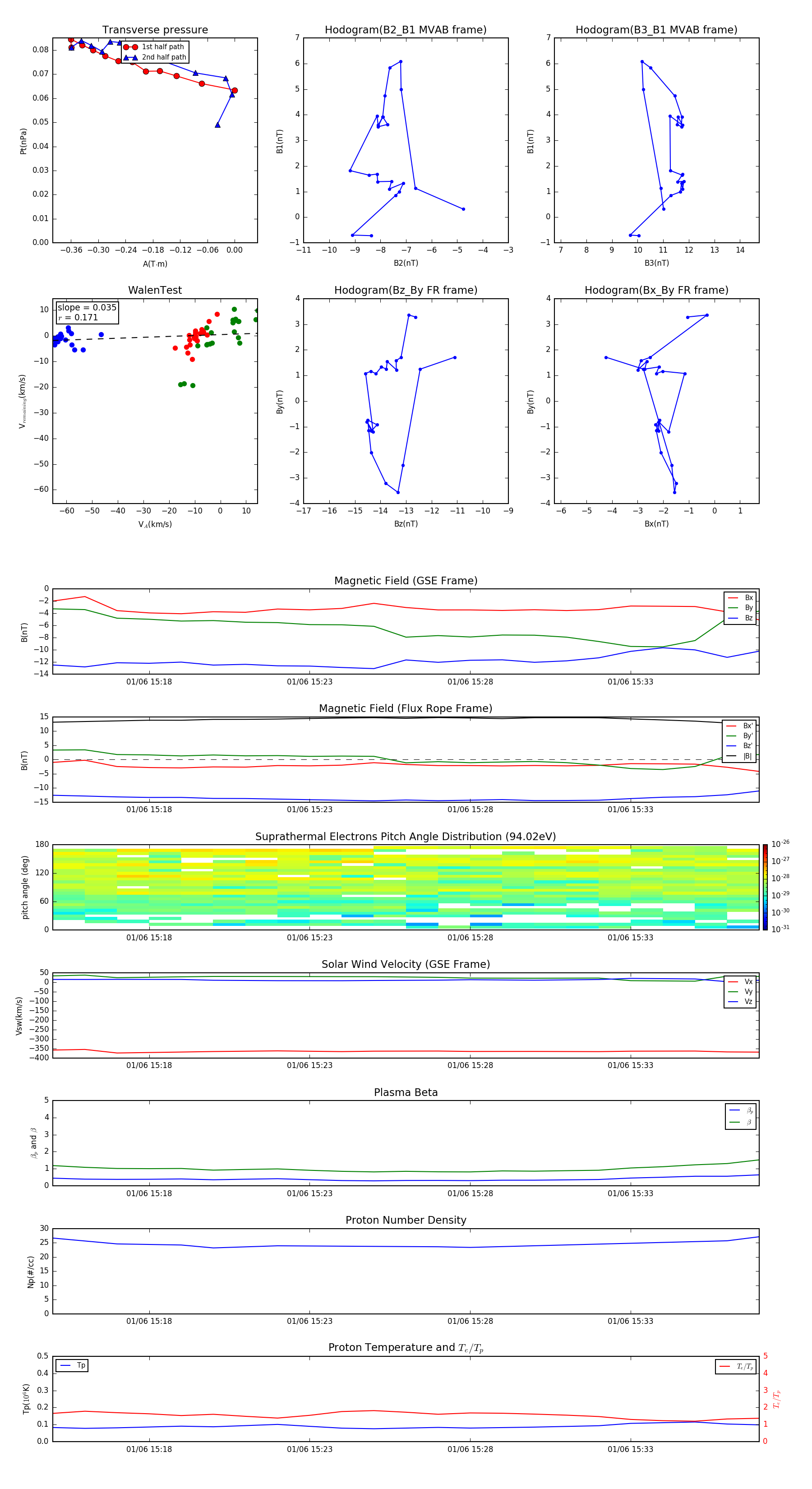Viewport: 812px width, 1489px height.
Task: Select the "Hodogram(B2_B1 MVAB frame)" title
Action: click(x=406, y=29)
